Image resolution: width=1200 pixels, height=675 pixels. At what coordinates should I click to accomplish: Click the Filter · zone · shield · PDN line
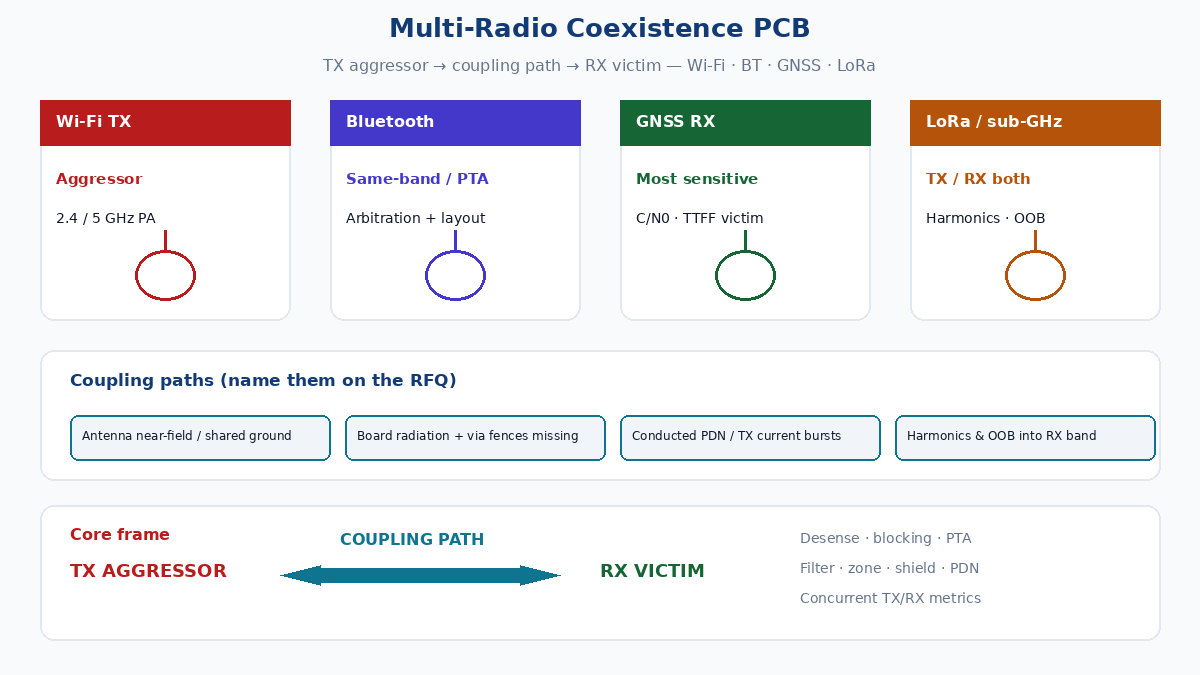pos(889,569)
